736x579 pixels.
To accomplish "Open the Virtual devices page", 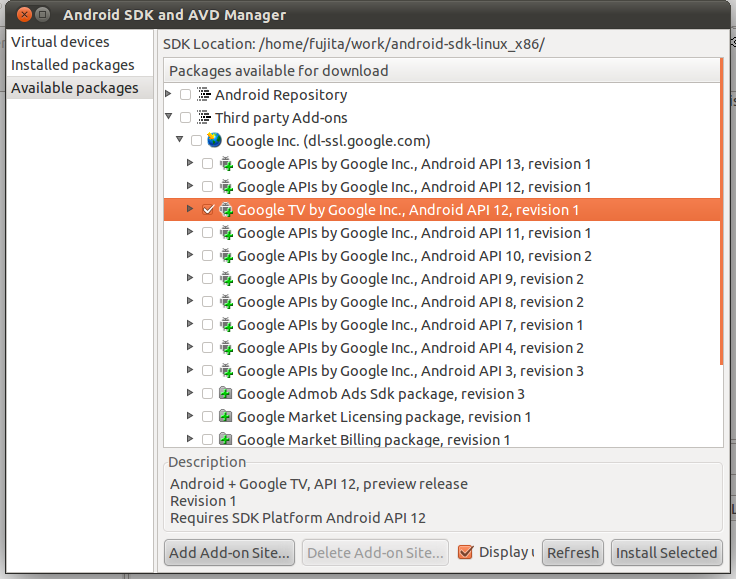I will tap(80, 42).
